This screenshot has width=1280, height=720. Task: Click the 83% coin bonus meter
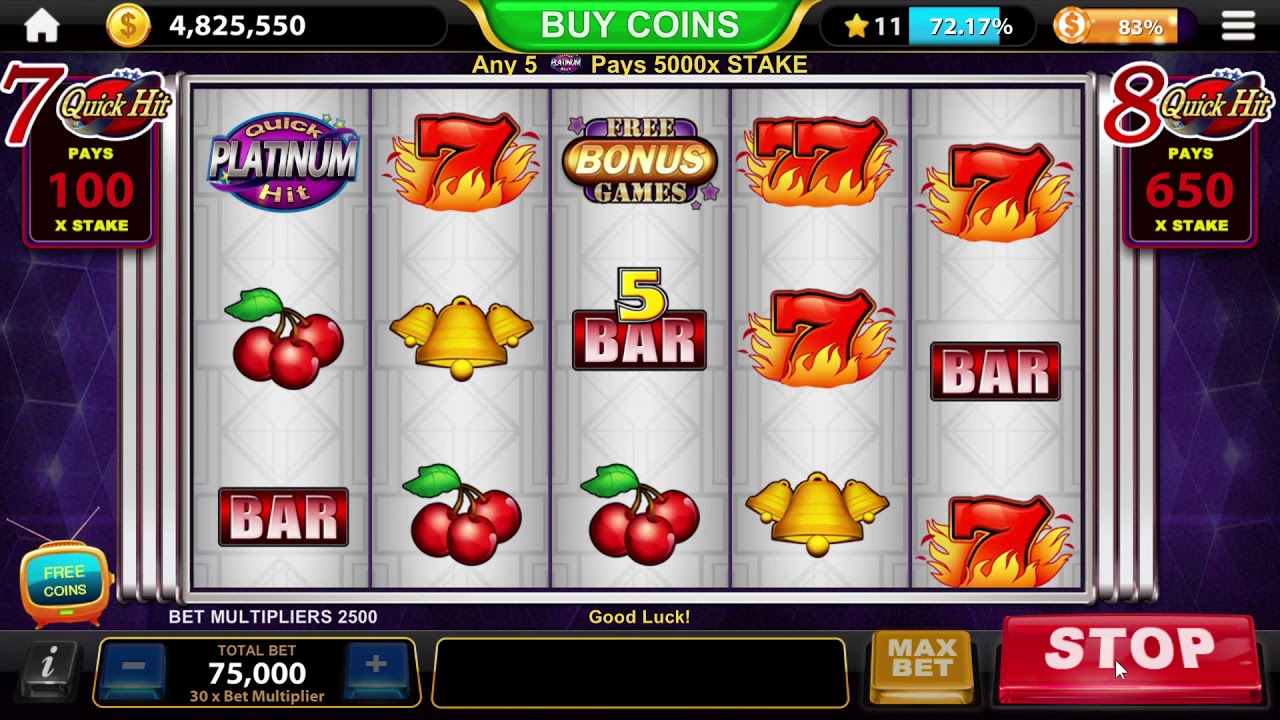click(x=1116, y=27)
